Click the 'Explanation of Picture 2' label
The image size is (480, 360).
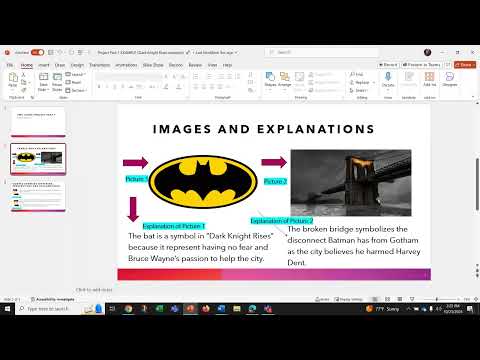282,221
